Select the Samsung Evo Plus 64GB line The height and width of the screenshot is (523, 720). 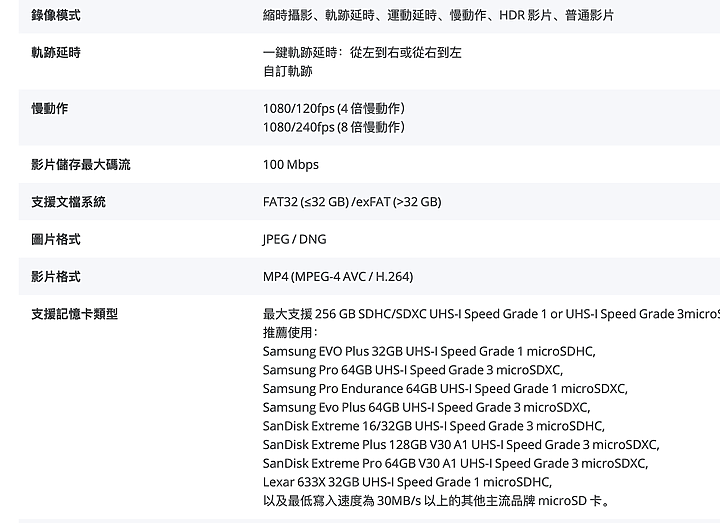[426, 407]
